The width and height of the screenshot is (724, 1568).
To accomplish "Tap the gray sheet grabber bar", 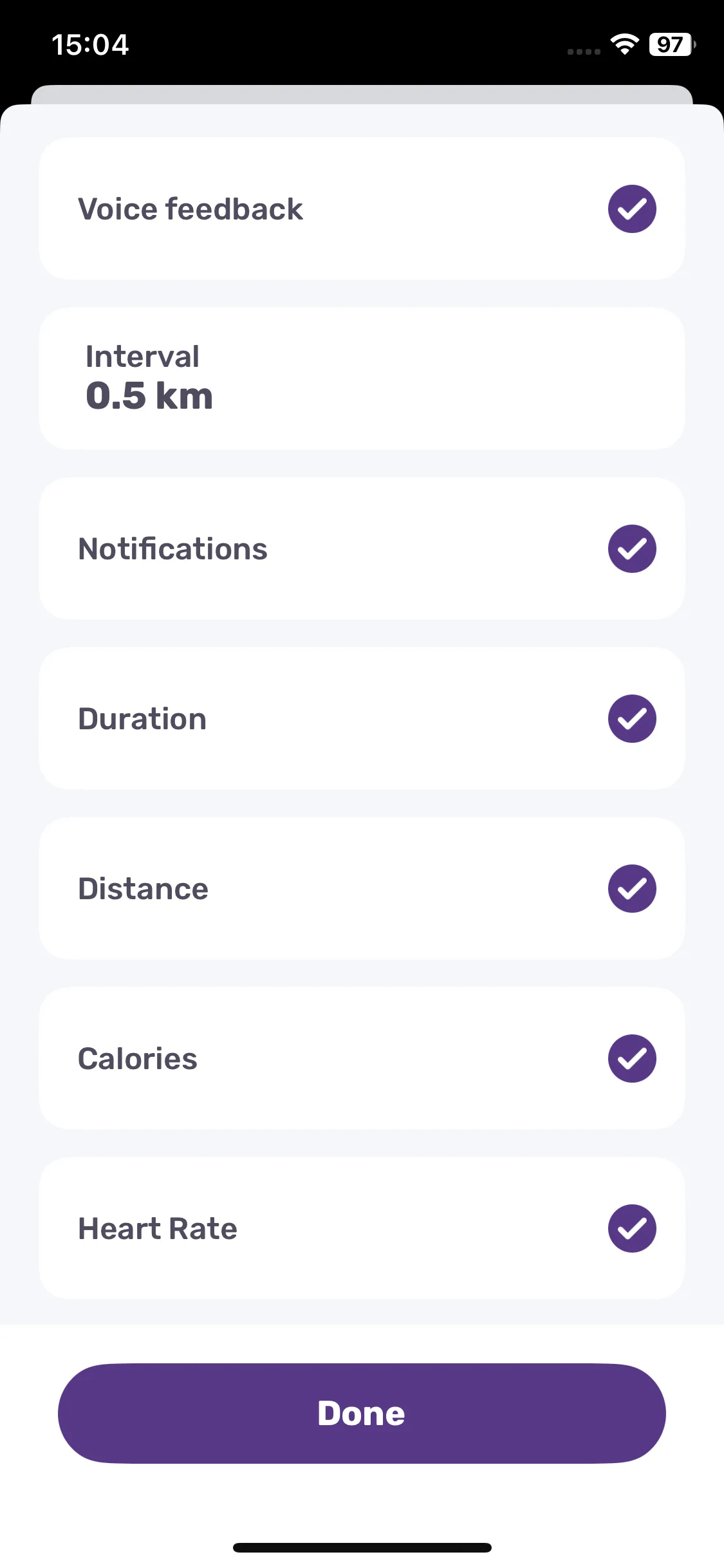I will [x=362, y=95].
